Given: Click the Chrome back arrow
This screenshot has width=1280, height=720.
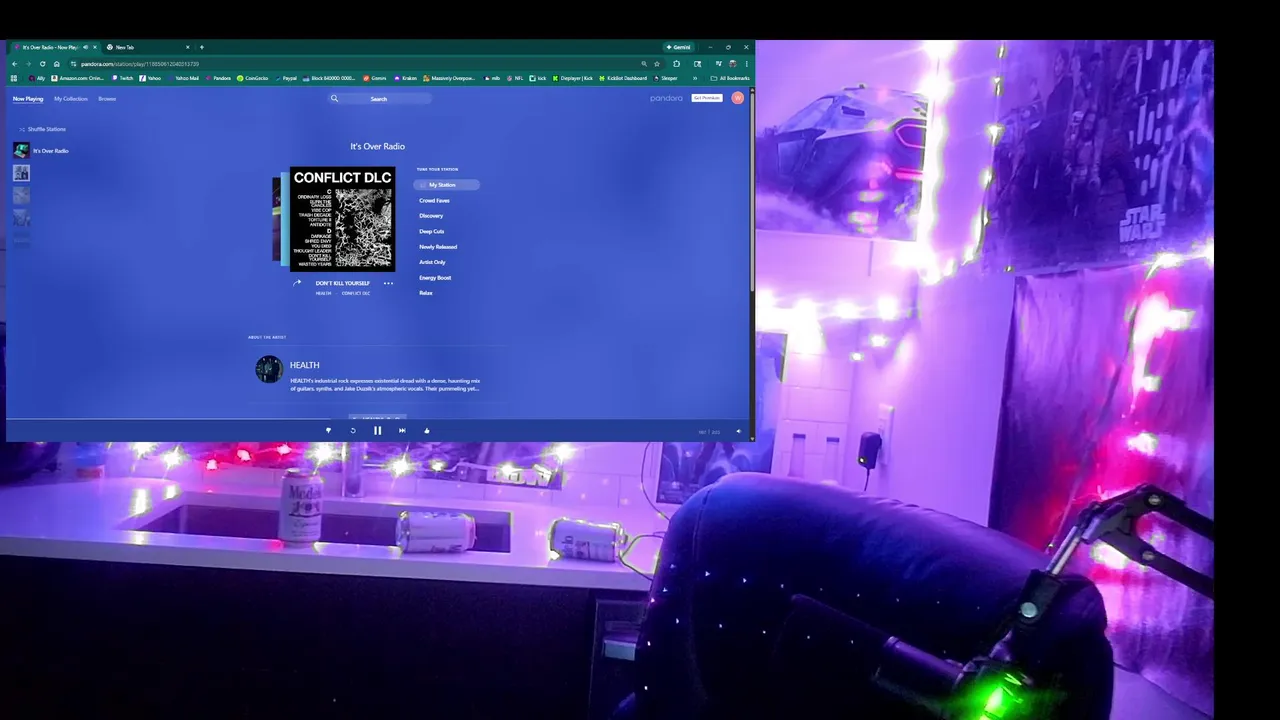Looking at the screenshot, I should pos(14,64).
